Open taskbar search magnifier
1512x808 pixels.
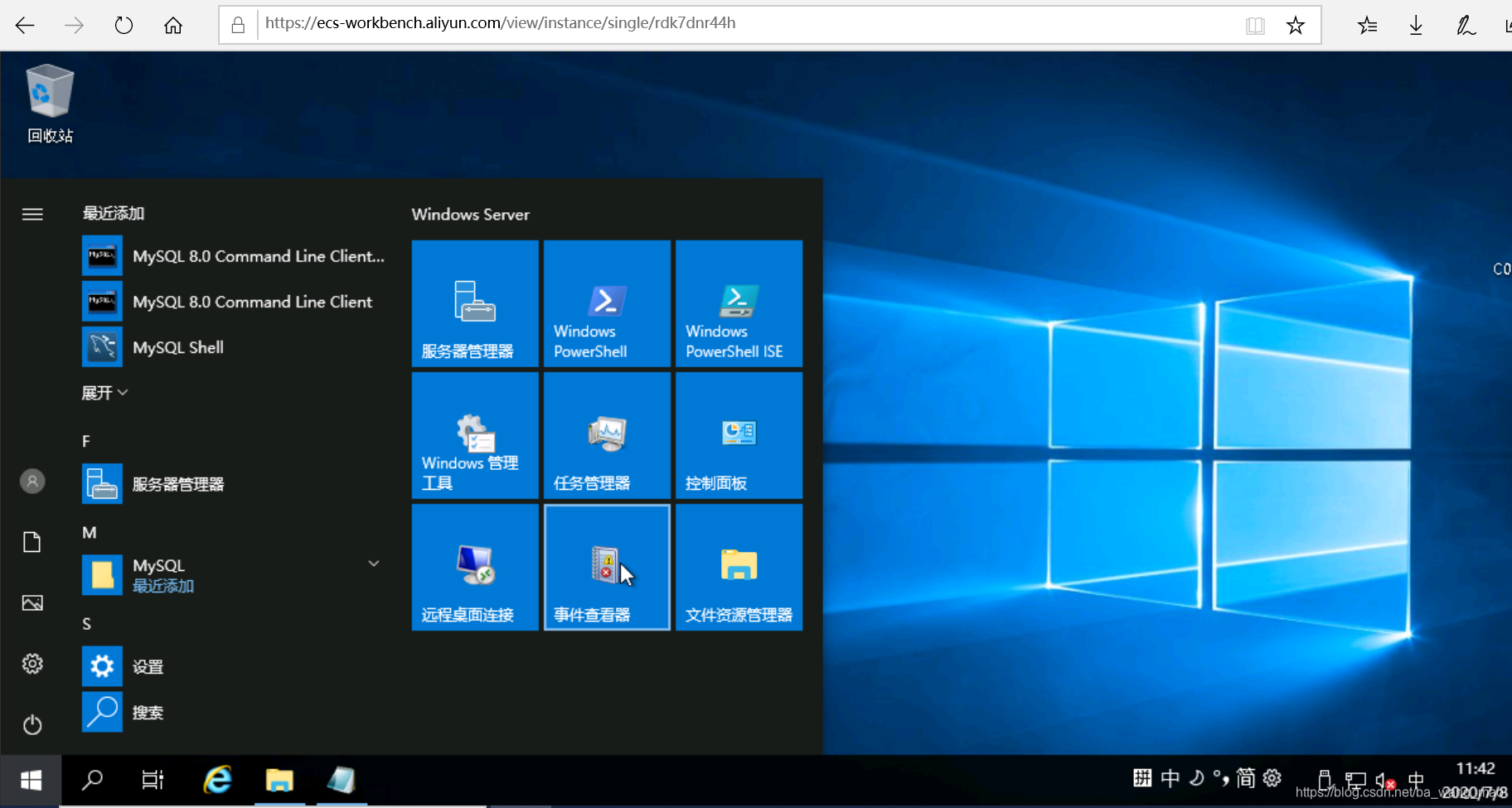click(92, 780)
